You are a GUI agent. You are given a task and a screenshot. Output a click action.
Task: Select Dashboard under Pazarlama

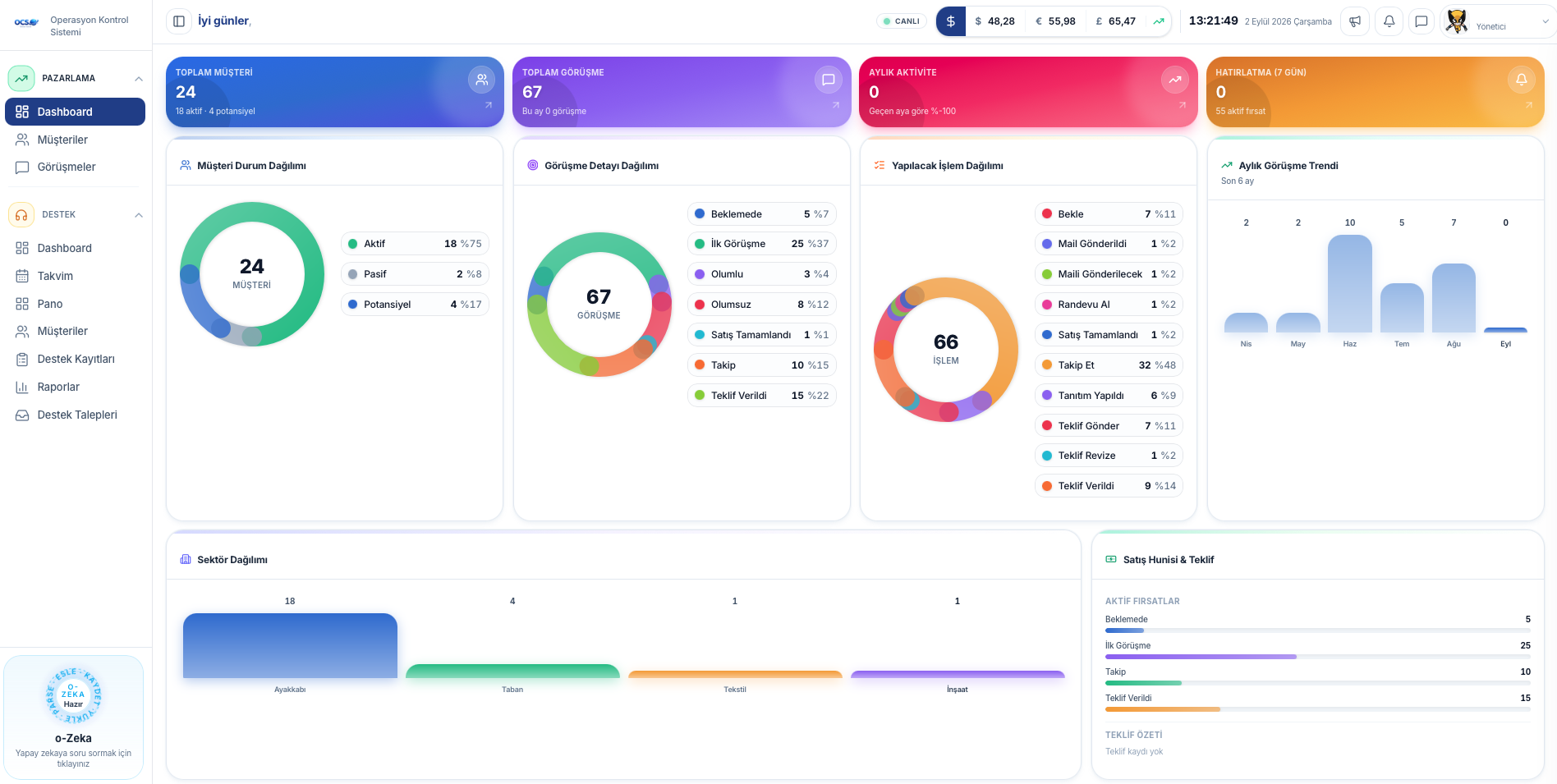[x=75, y=112]
